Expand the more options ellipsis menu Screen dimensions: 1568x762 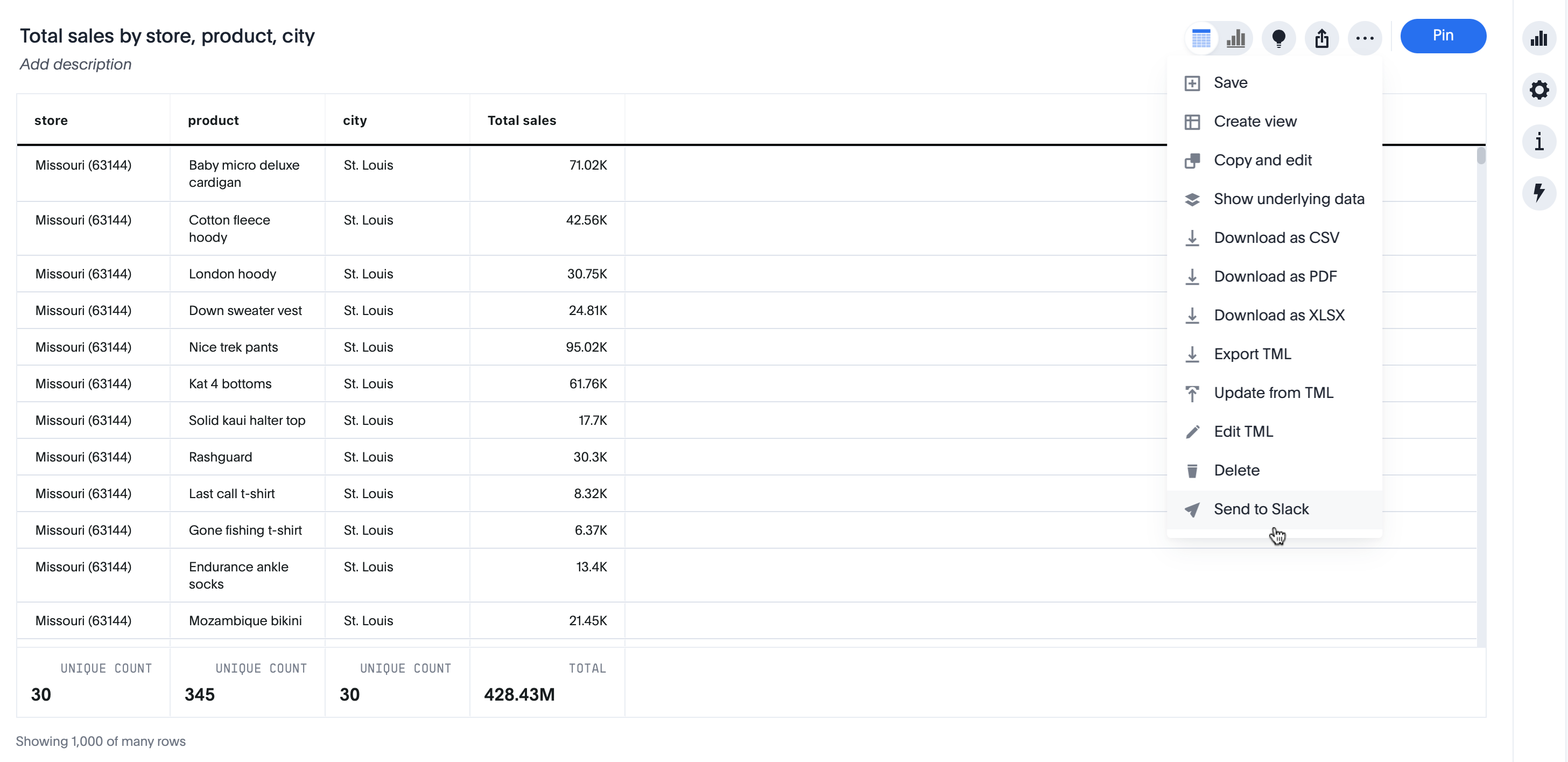point(1364,36)
